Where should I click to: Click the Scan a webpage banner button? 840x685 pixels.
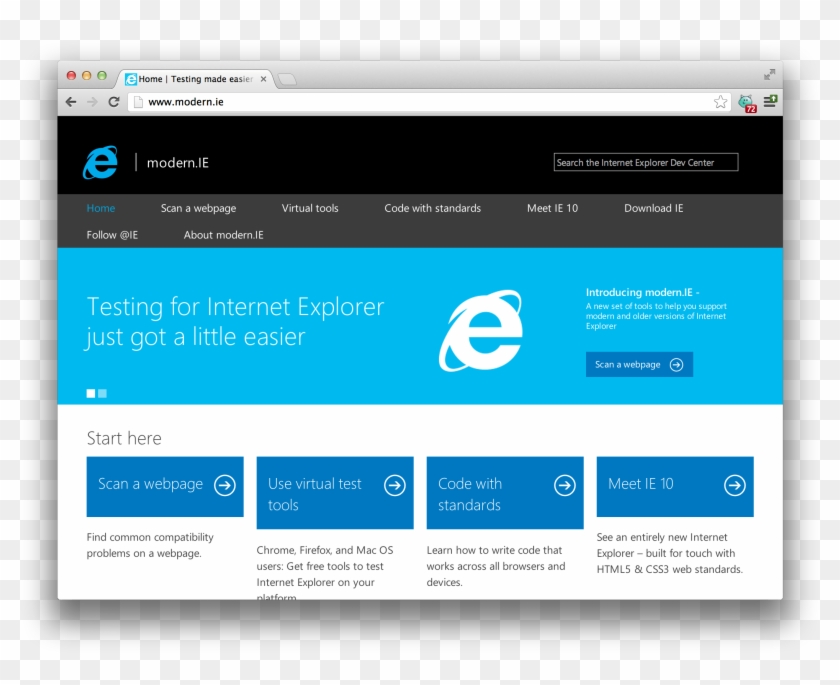(x=639, y=364)
